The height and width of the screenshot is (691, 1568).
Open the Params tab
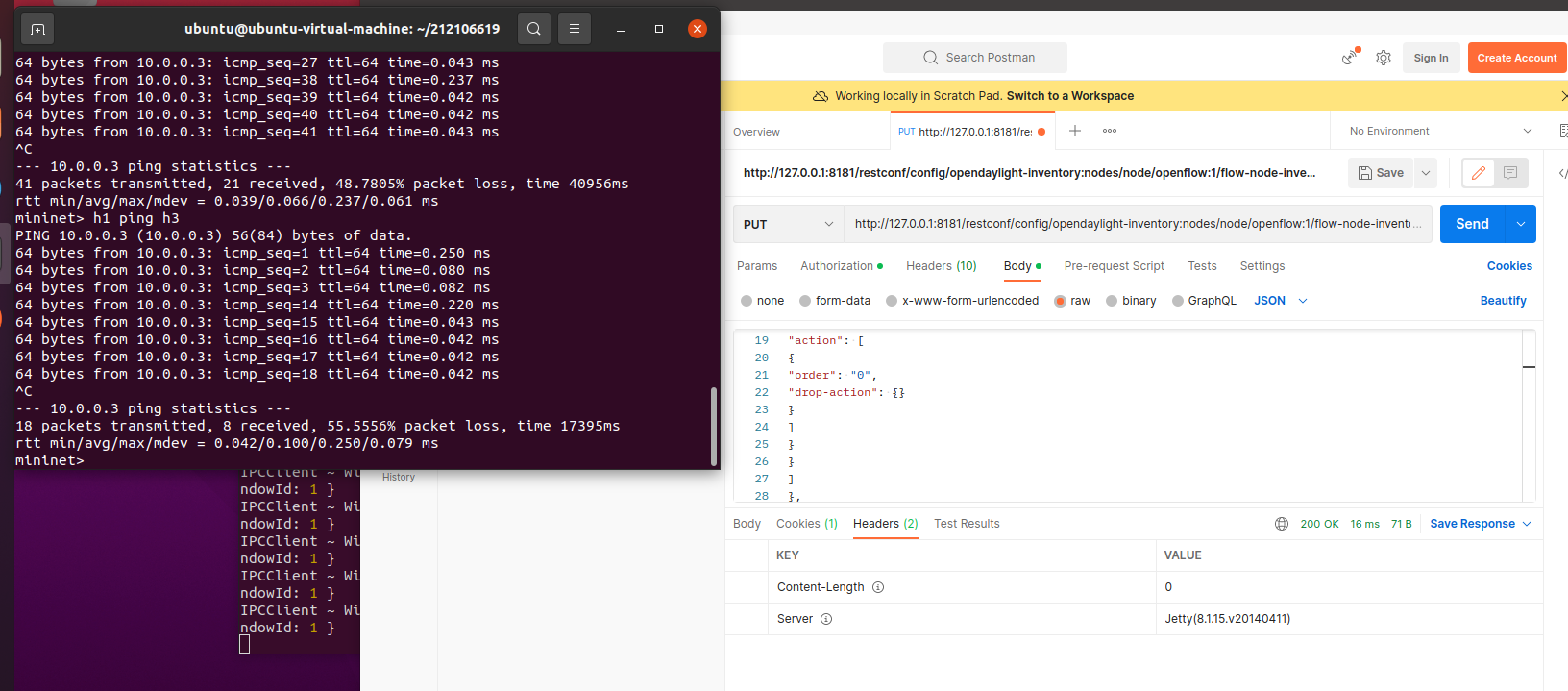coord(757,266)
